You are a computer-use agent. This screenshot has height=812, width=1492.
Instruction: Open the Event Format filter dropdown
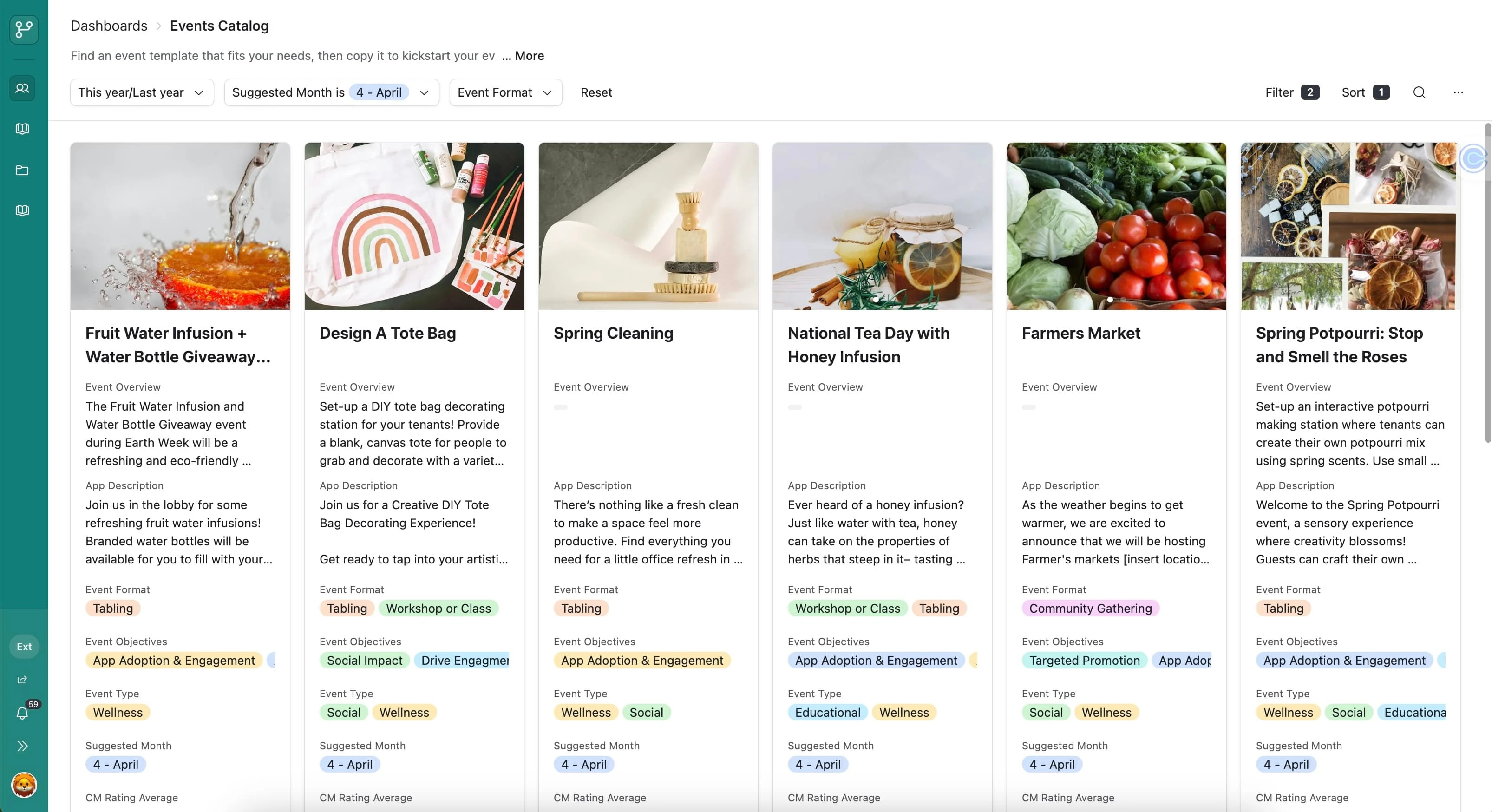pyautogui.click(x=505, y=92)
